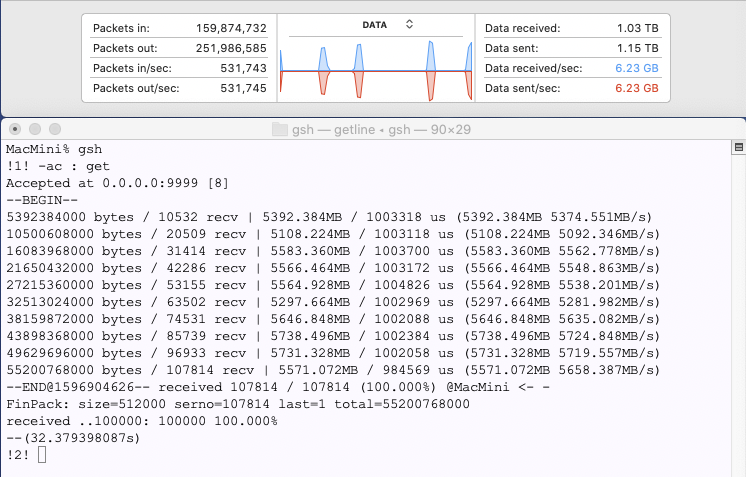
Task: Click the Packets in/sec row
Action: (178, 68)
